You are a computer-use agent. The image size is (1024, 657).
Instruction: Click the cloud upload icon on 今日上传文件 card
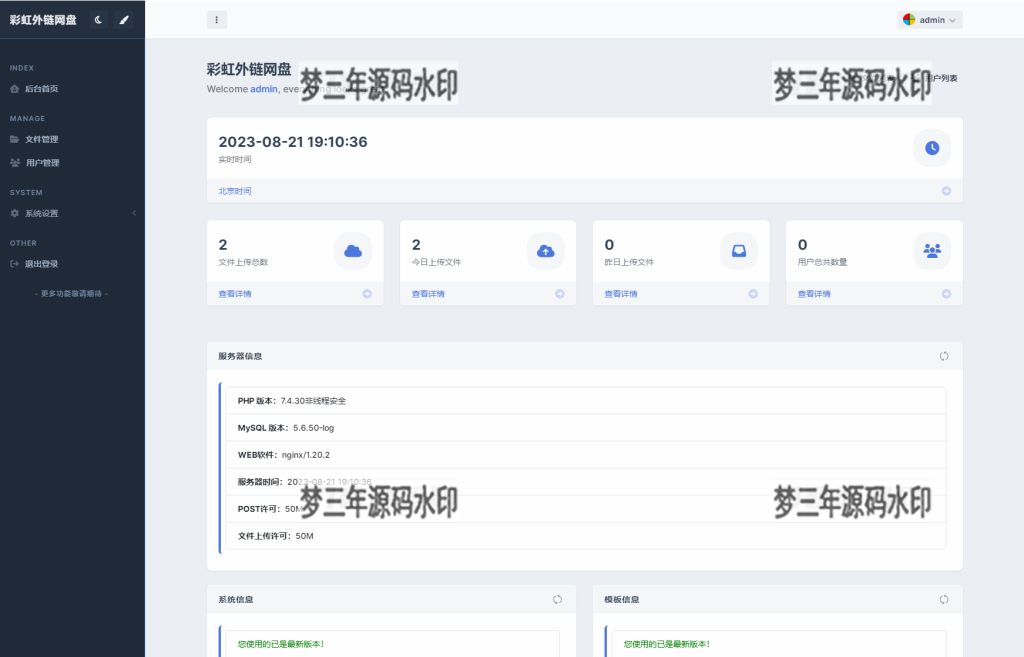coord(546,251)
